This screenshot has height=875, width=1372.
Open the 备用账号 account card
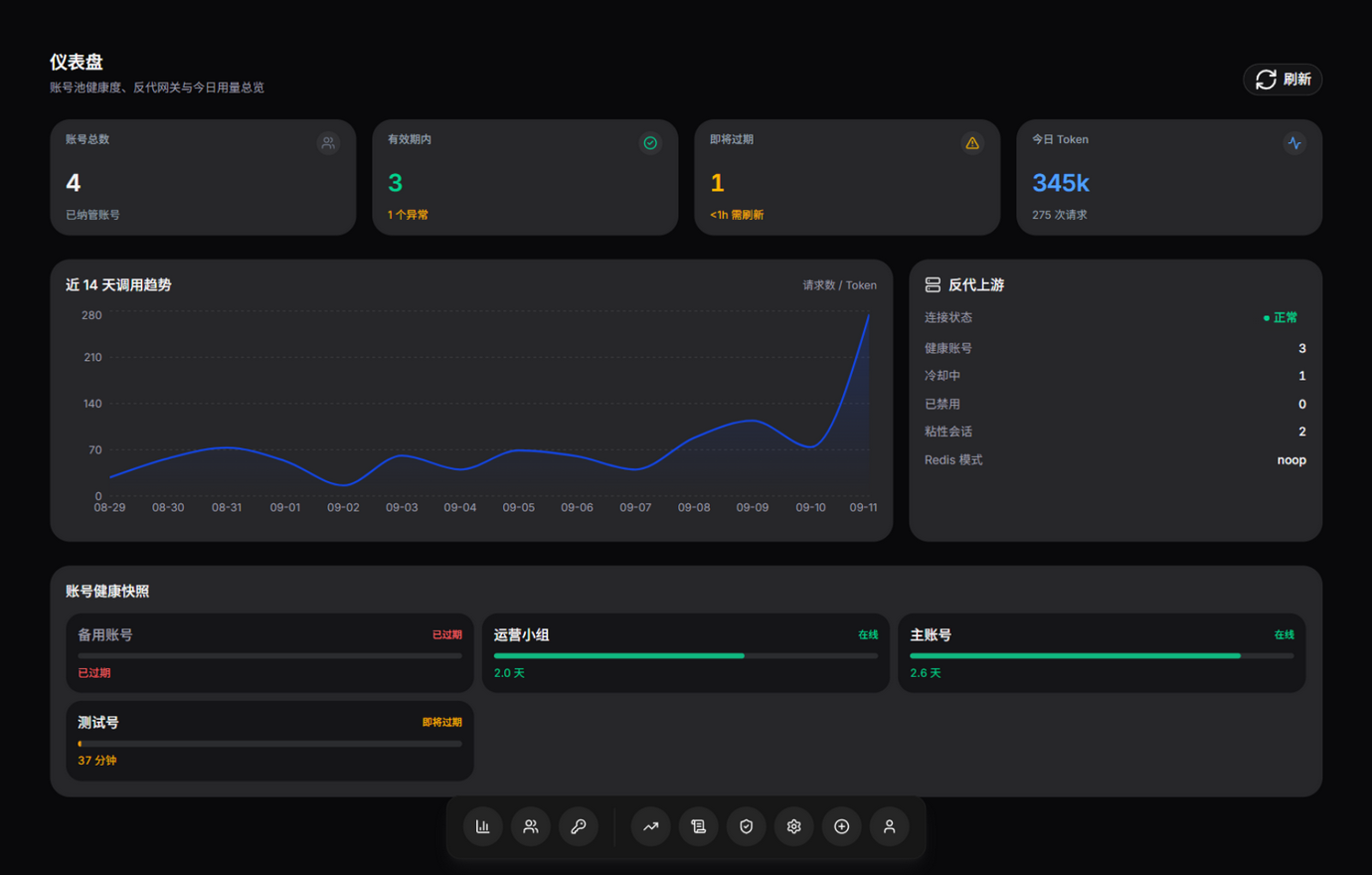click(269, 652)
